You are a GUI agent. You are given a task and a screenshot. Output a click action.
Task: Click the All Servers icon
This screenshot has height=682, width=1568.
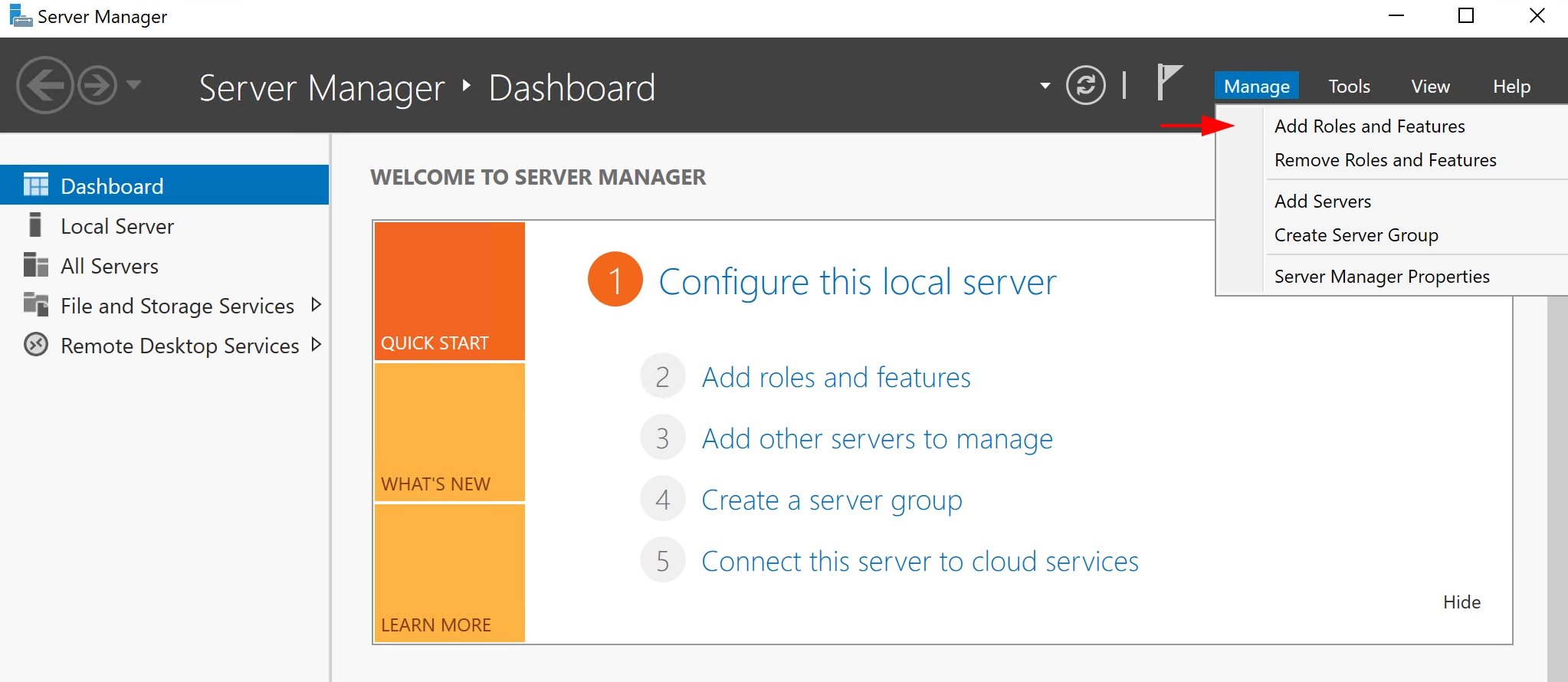click(x=36, y=265)
